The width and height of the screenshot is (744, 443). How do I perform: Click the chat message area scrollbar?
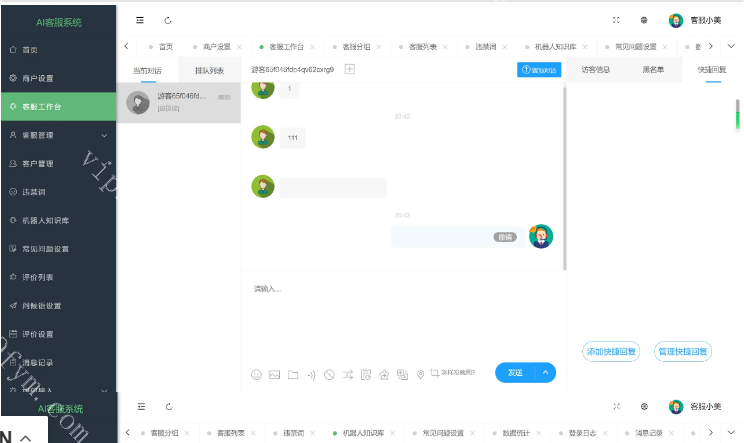pyautogui.click(x=565, y=178)
